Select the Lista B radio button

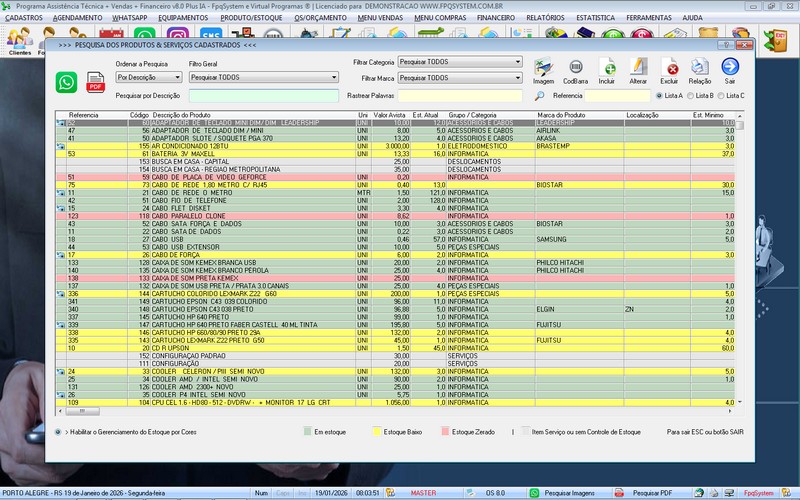click(691, 96)
